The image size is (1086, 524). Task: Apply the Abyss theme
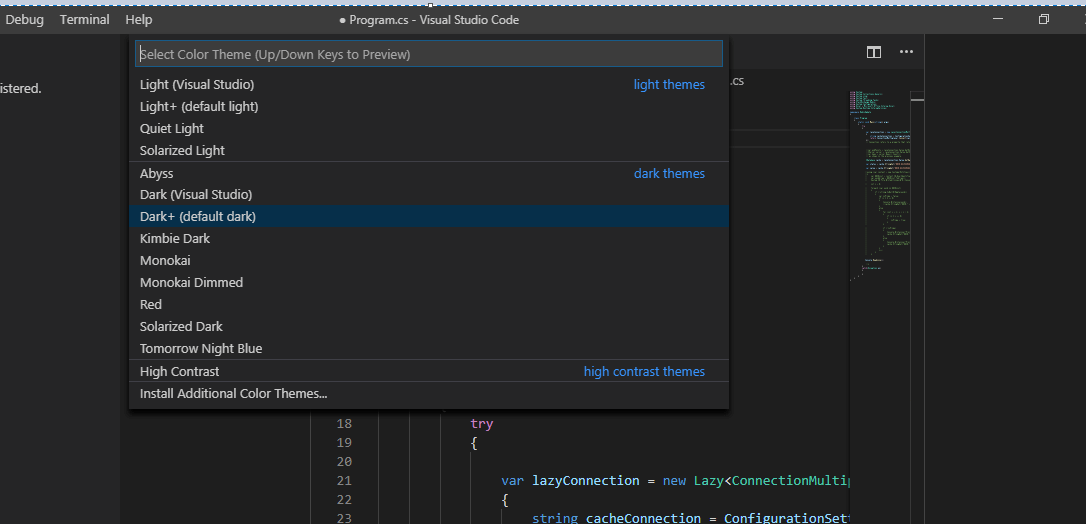click(157, 174)
